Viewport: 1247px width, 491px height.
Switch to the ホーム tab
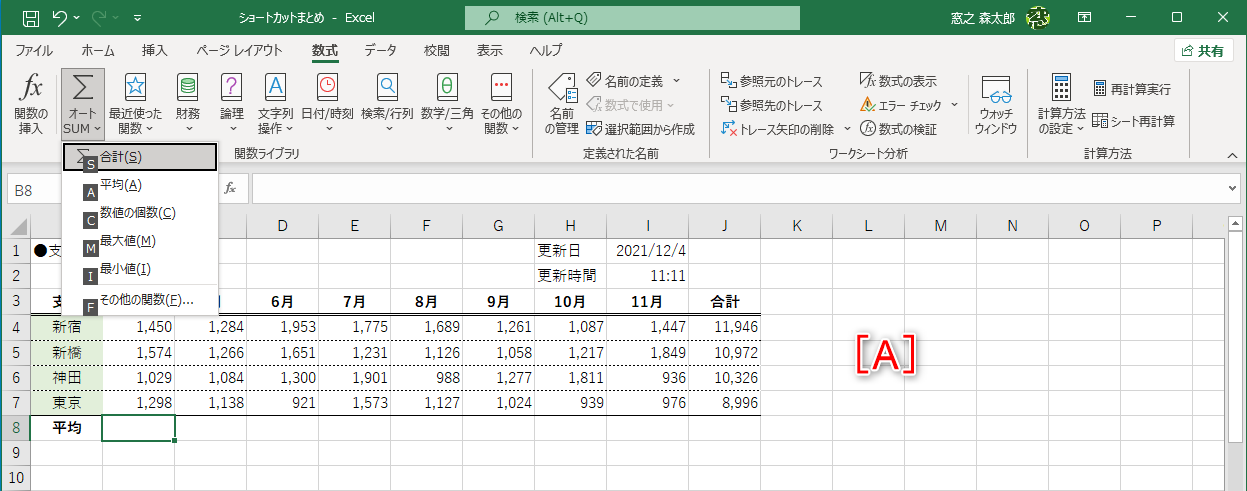click(98, 50)
